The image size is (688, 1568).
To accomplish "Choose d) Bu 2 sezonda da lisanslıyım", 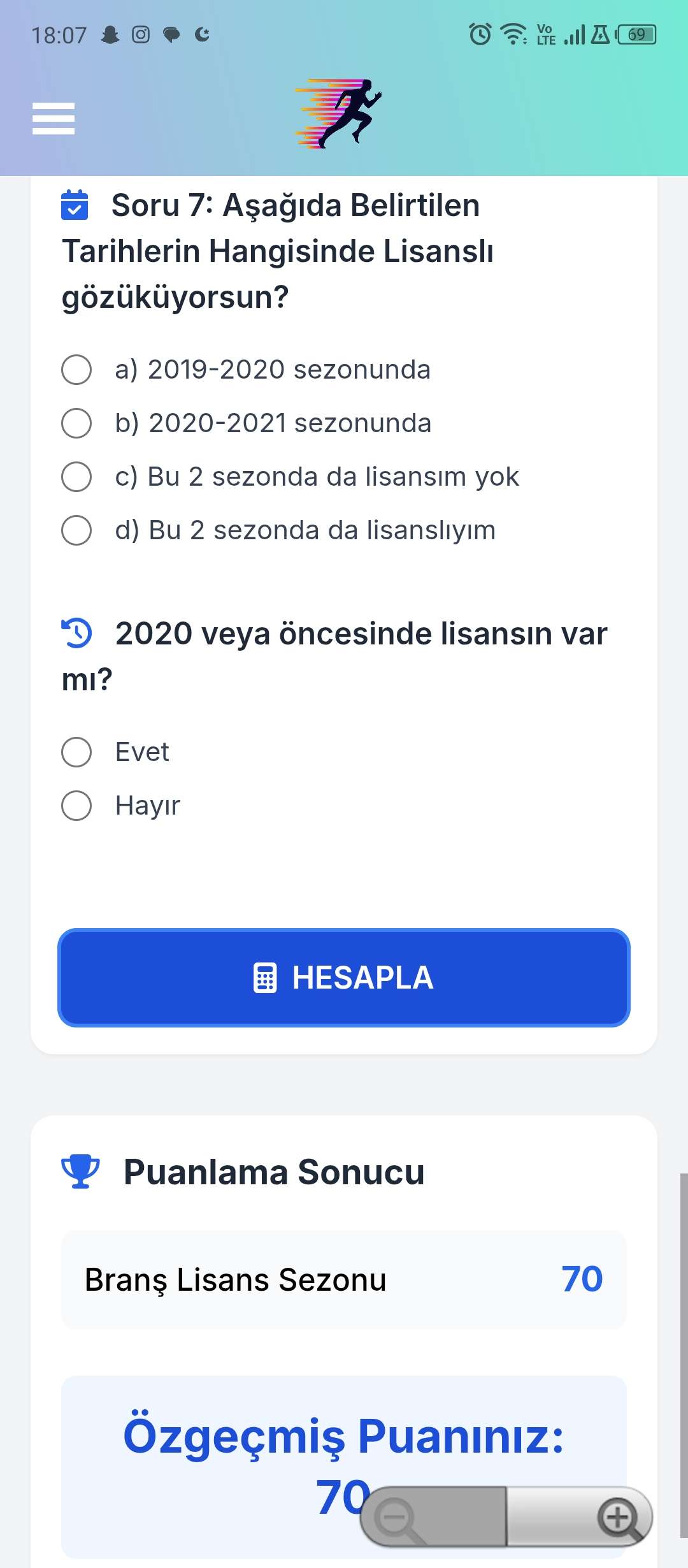I will 278,530.
